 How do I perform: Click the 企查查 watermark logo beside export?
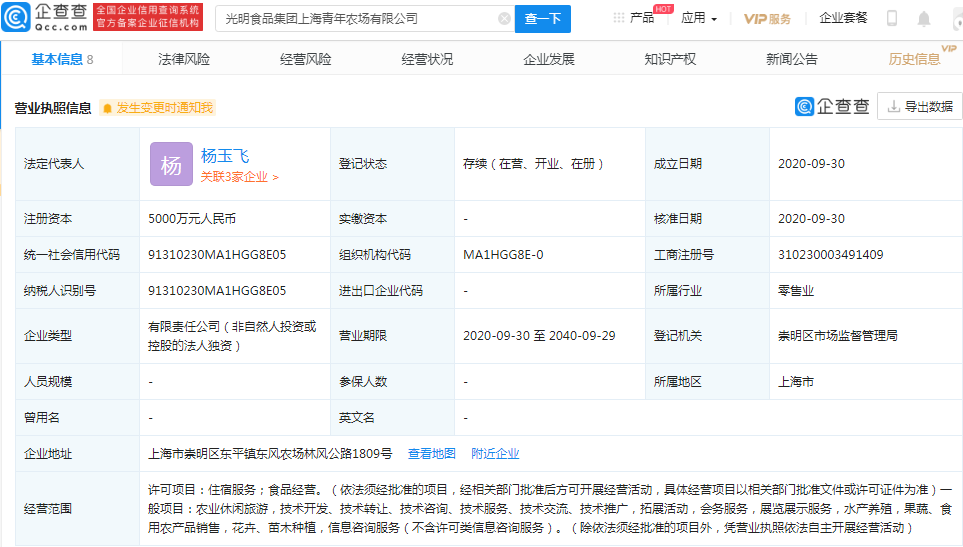click(832, 106)
